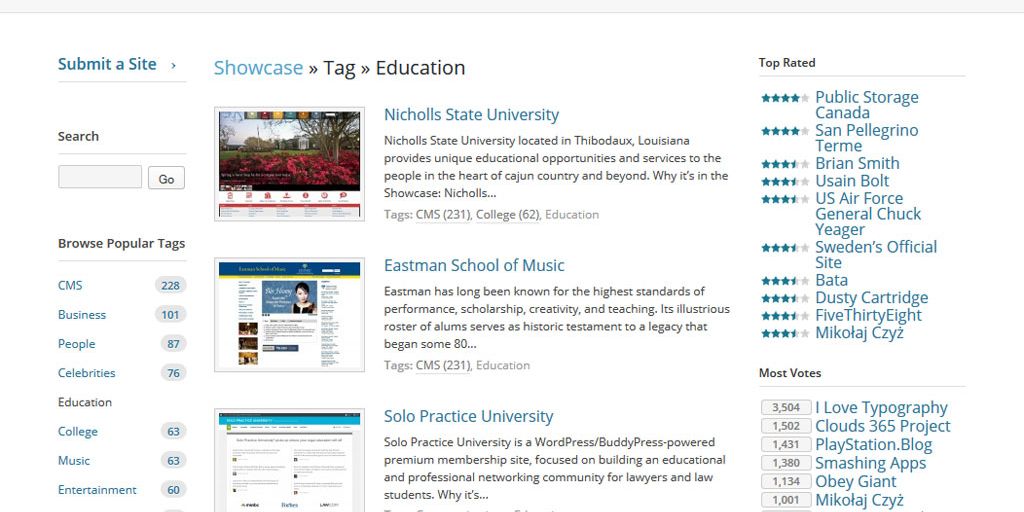Click the 1,431 vote count badge
The width and height of the screenshot is (1024, 512).
coord(786,445)
